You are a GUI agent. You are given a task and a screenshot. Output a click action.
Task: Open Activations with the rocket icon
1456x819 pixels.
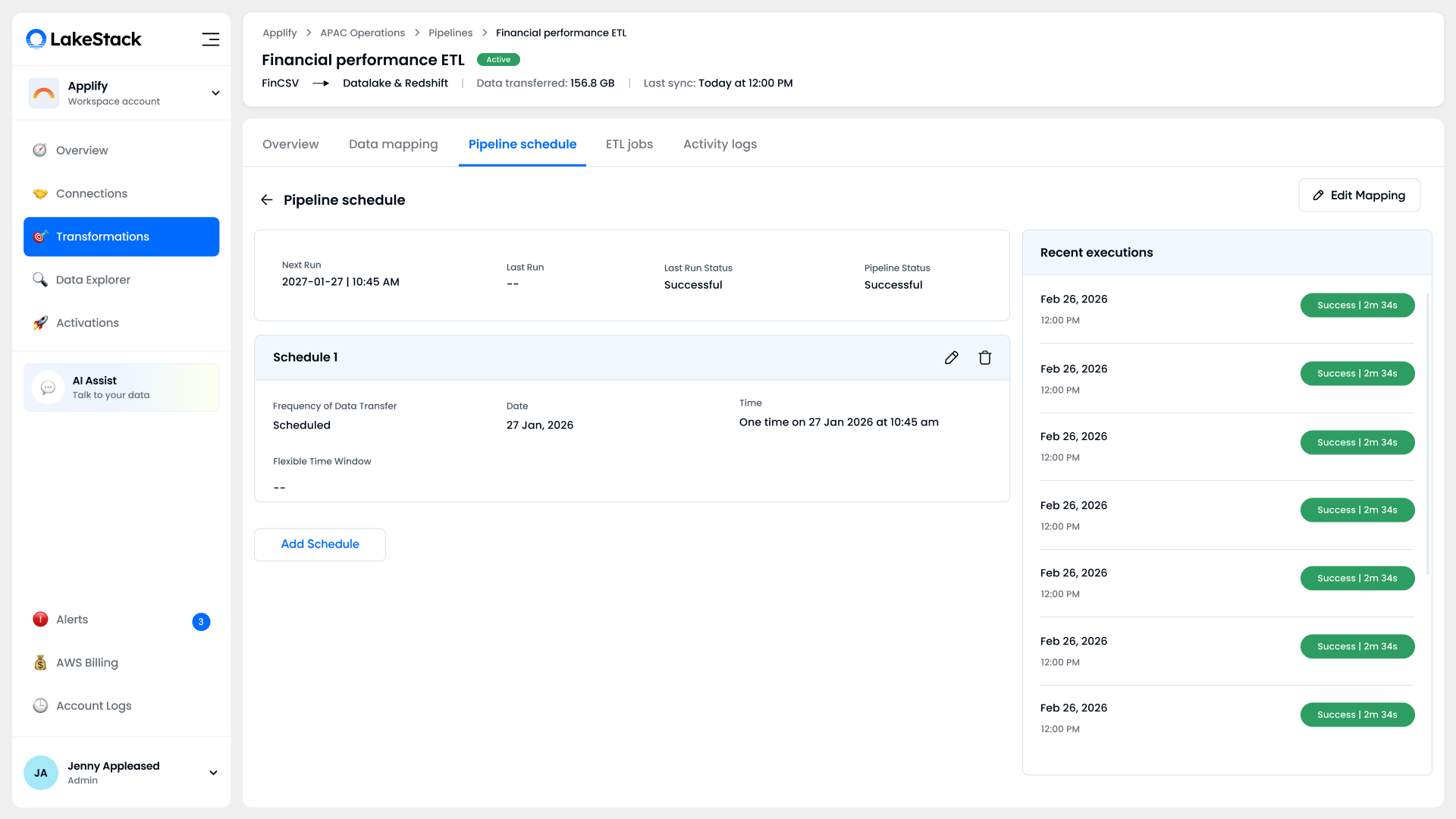[41, 323]
